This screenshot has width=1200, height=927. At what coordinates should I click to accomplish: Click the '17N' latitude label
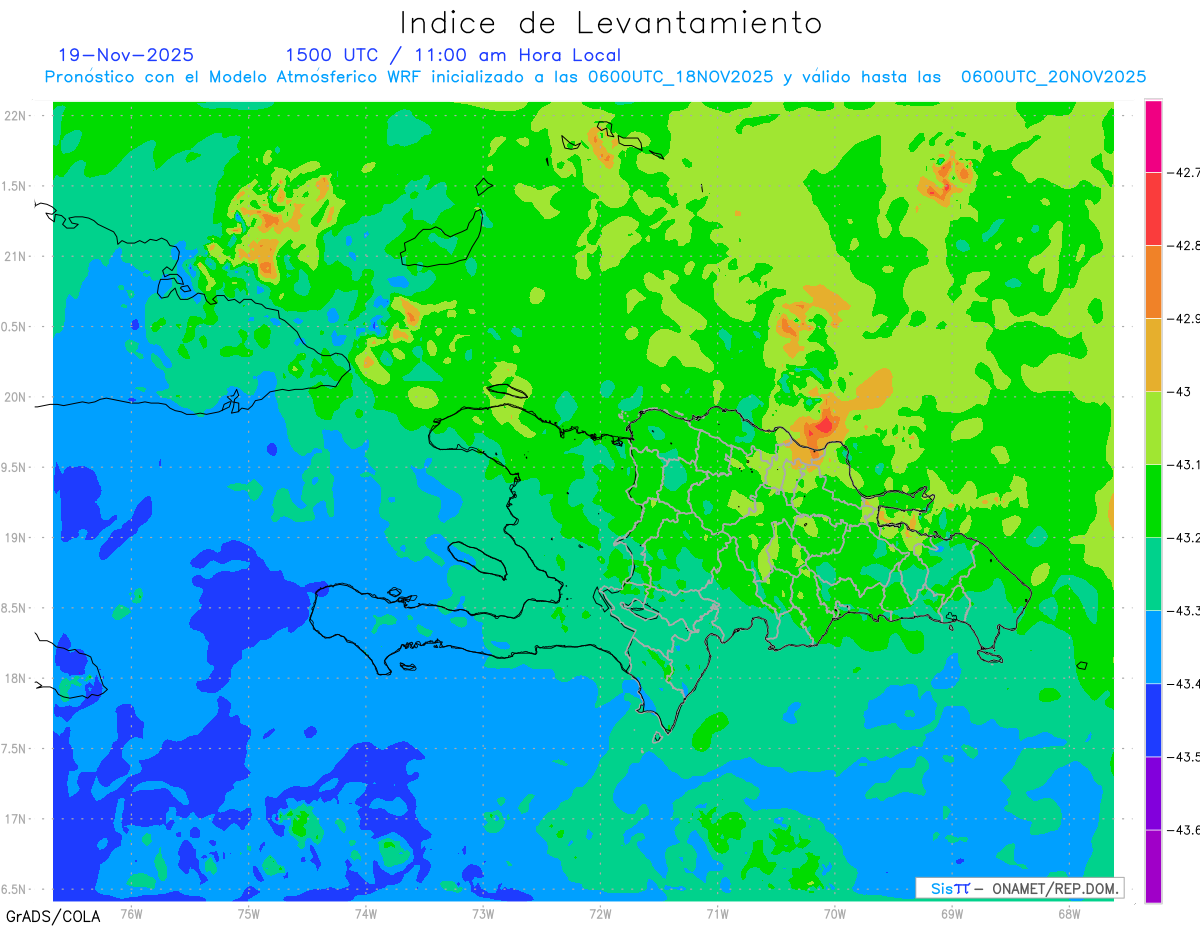pyautogui.click(x=15, y=820)
